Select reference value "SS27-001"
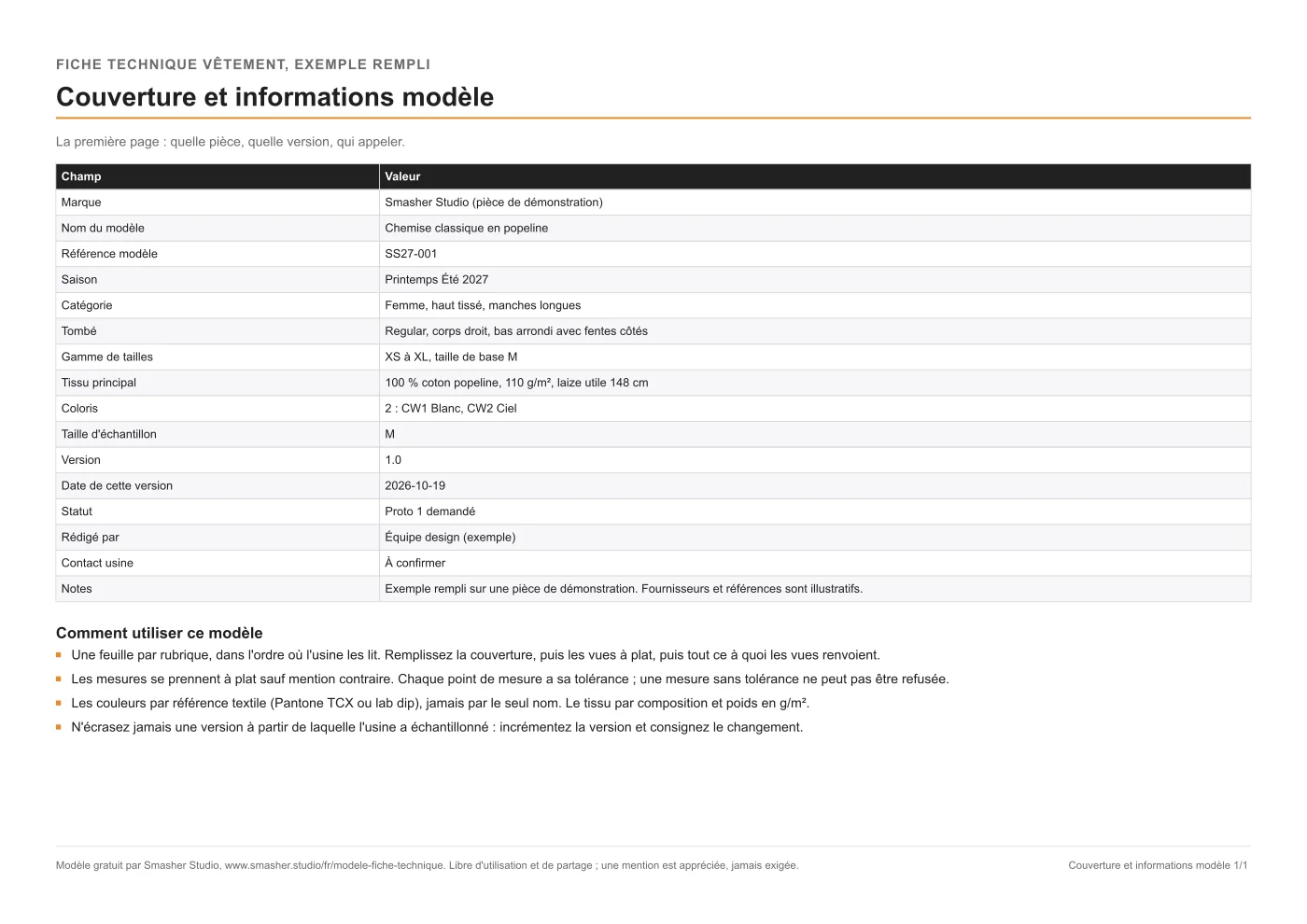 click(x=411, y=254)
